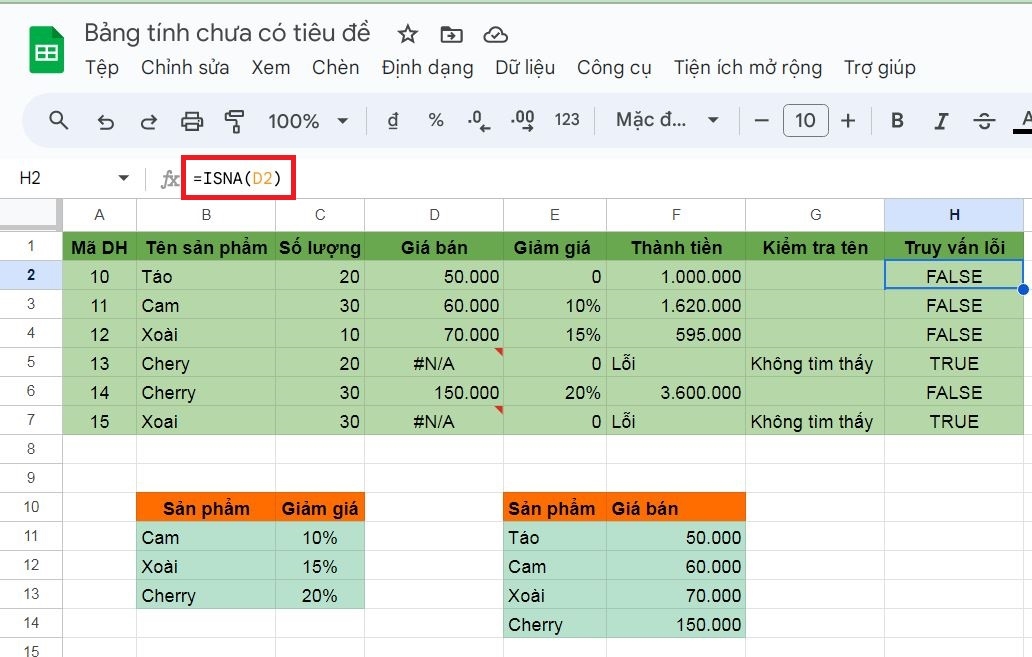This screenshot has width=1032, height=657.
Task: Click the title Bảng tính chưa có tiêu đề
Action: [227, 33]
